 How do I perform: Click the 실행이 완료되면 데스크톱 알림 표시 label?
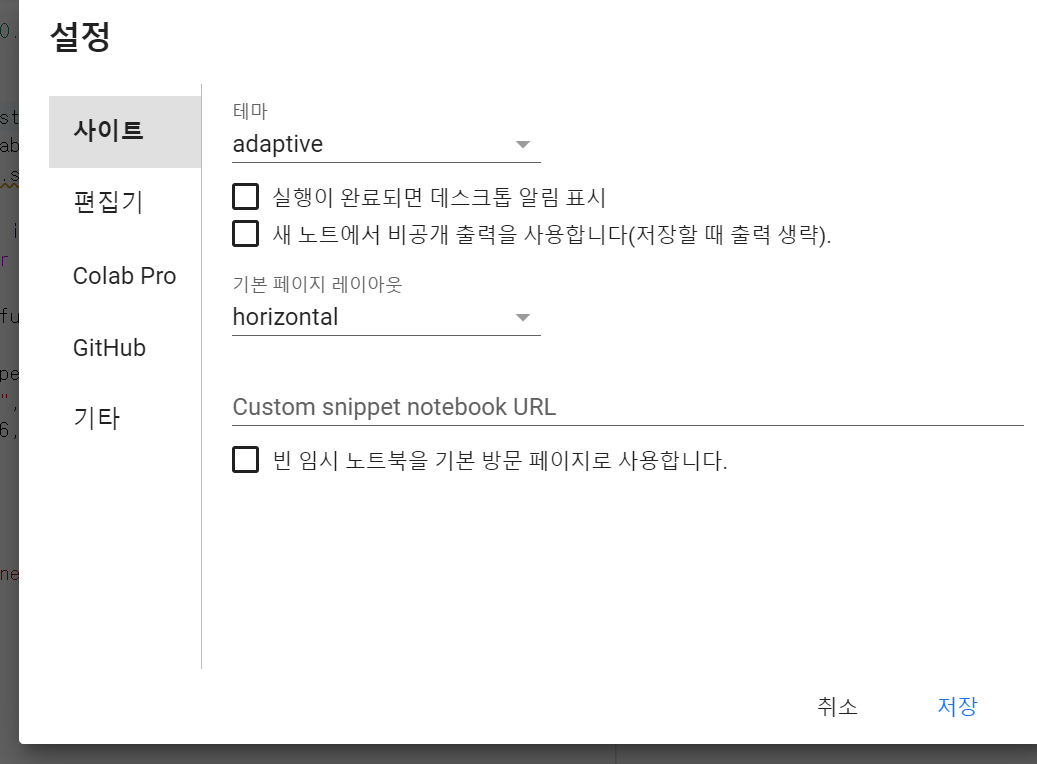coord(439,197)
